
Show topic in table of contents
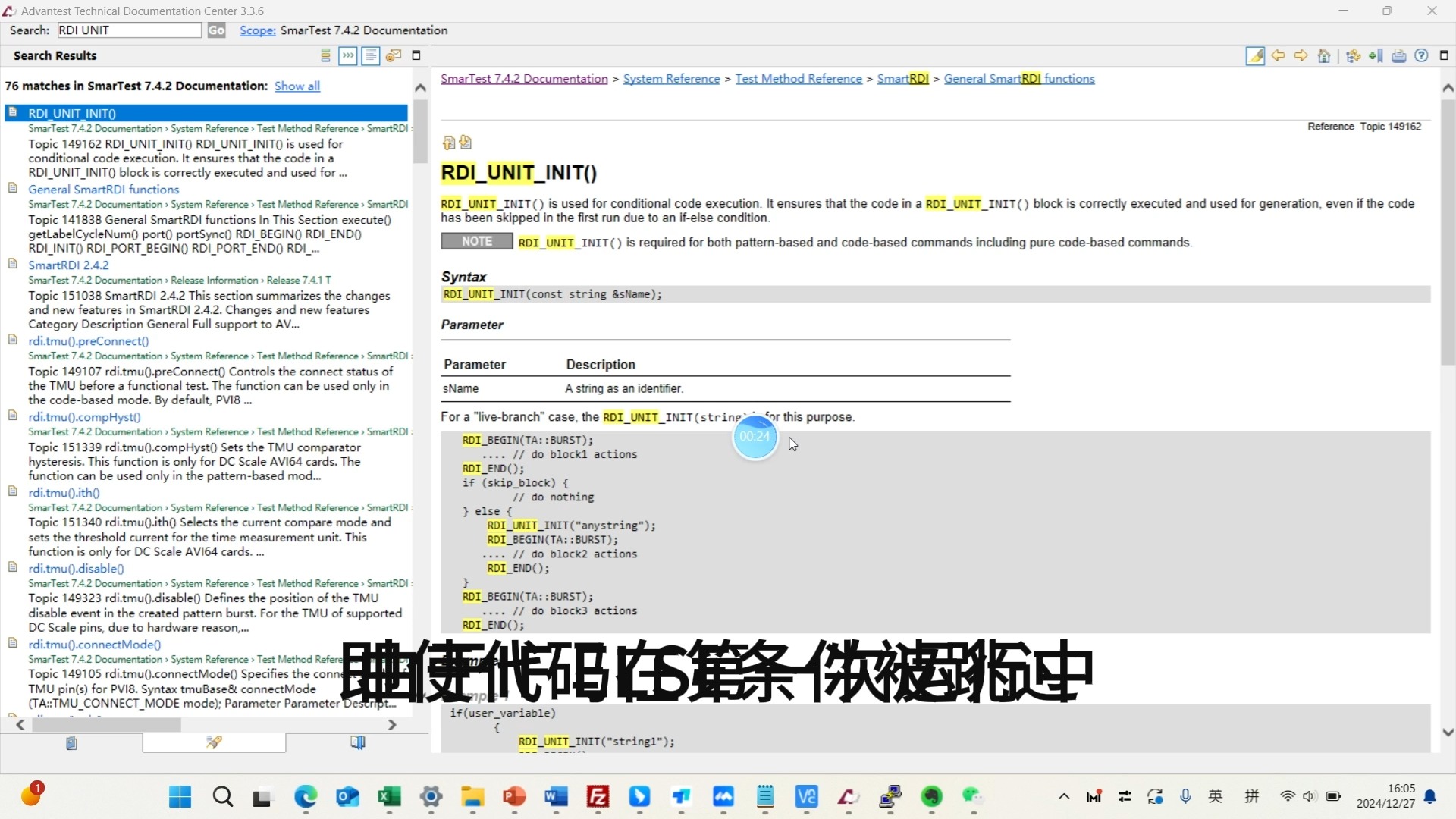[x=1353, y=55]
